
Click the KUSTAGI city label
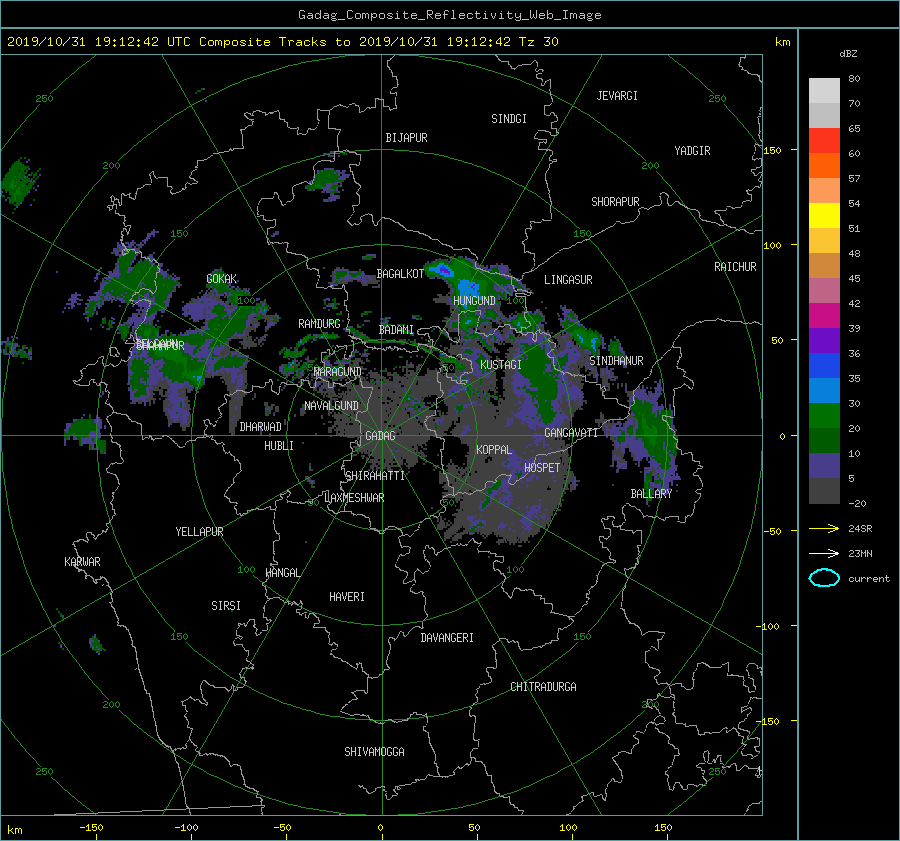click(501, 365)
